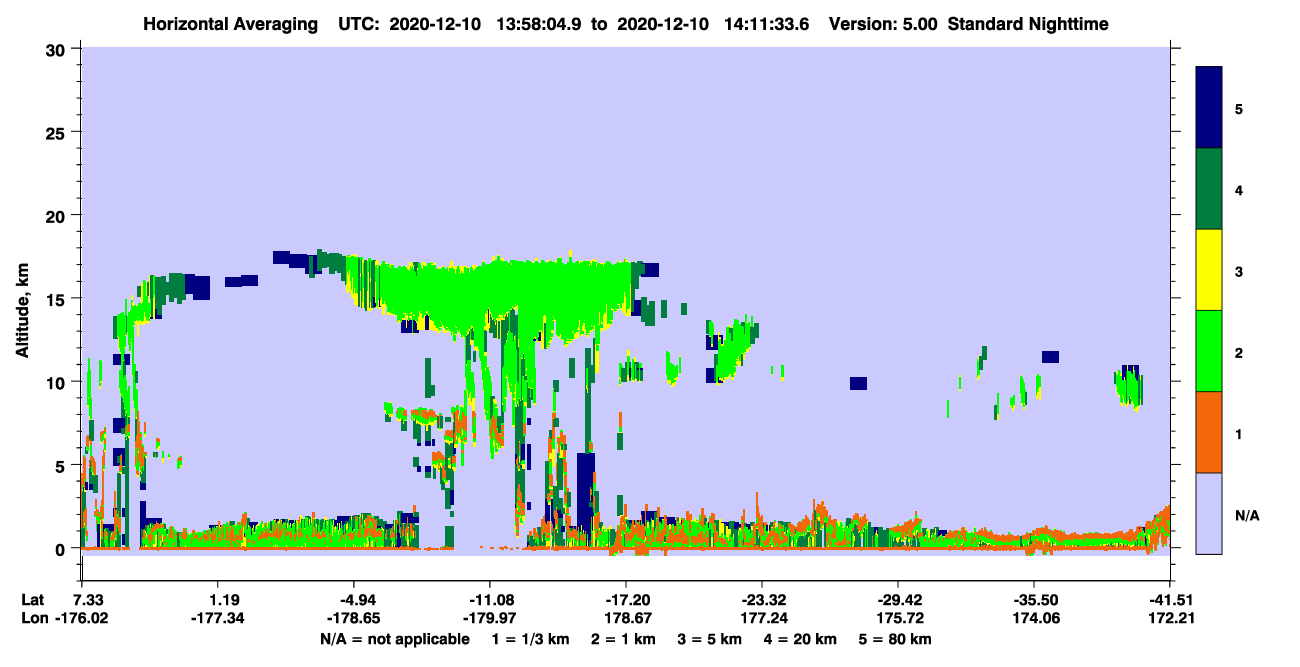Click the lavender N/A colorbar segment
Screen dimensions: 1300x667
pos(1209,513)
